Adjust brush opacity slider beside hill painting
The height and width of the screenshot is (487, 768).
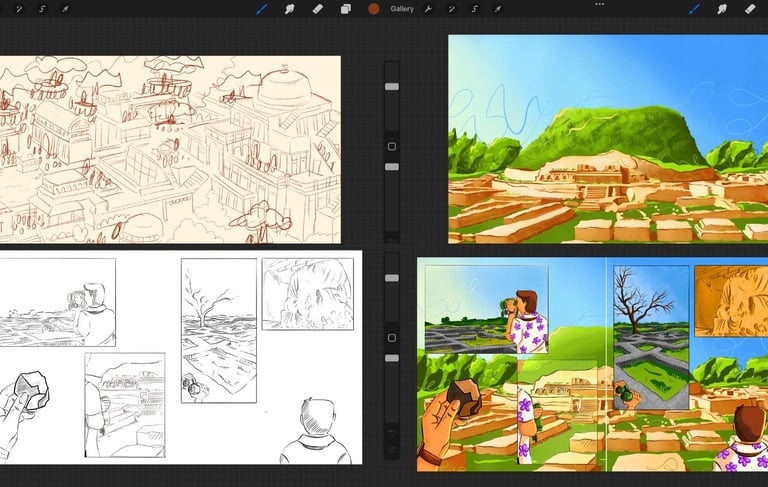coord(392,167)
